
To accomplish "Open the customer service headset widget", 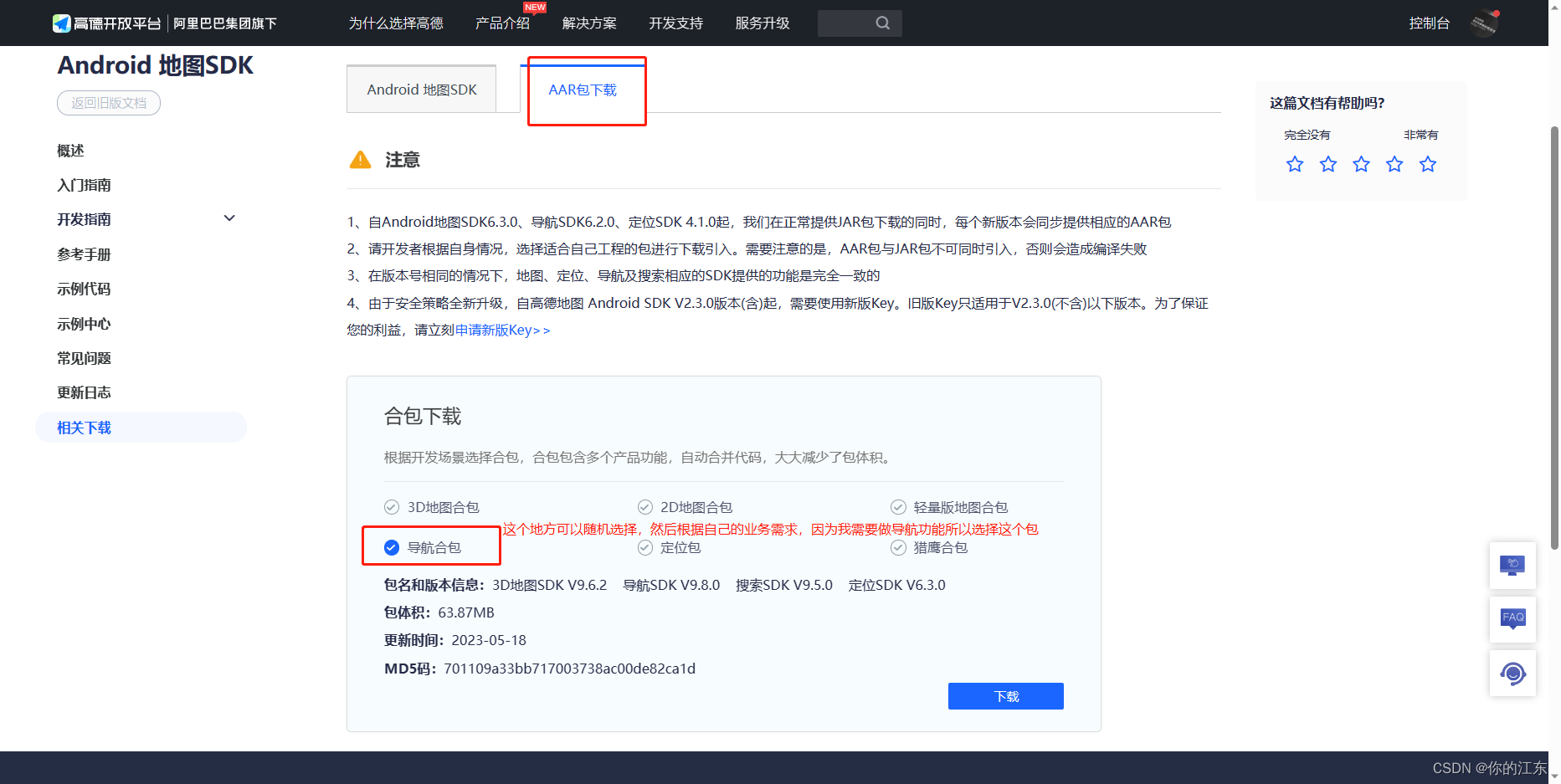I will coord(1512,674).
